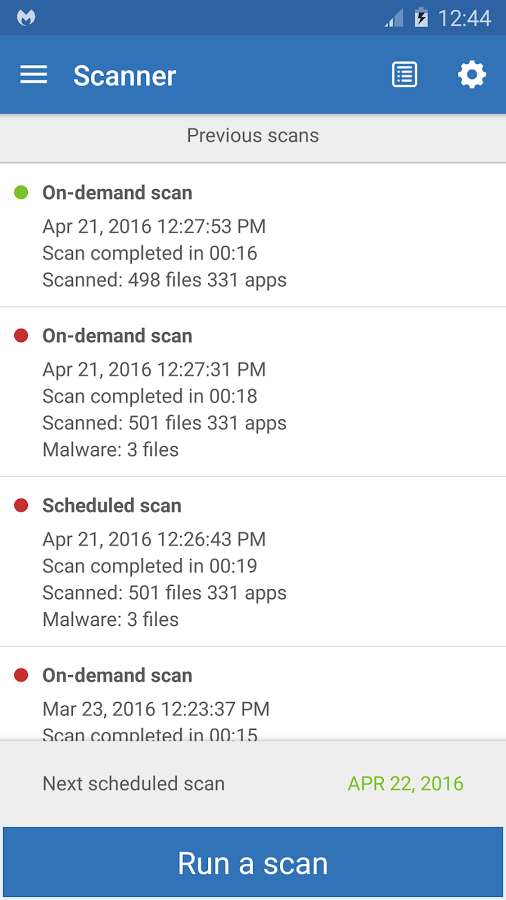Open the APR 22, 2016 next scan date

point(406,783)
